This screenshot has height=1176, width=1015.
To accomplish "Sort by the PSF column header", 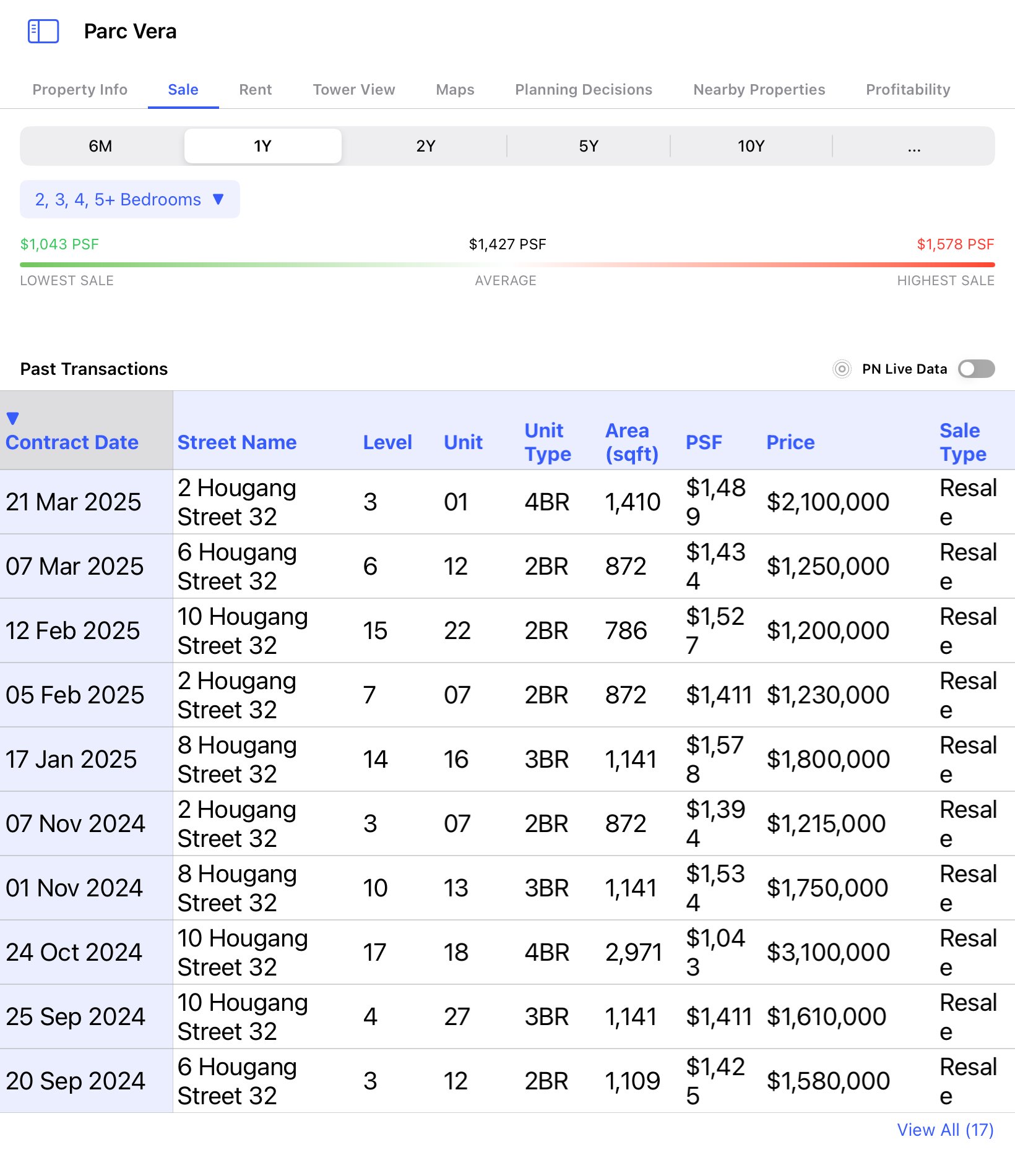I will tap(704, 442).
